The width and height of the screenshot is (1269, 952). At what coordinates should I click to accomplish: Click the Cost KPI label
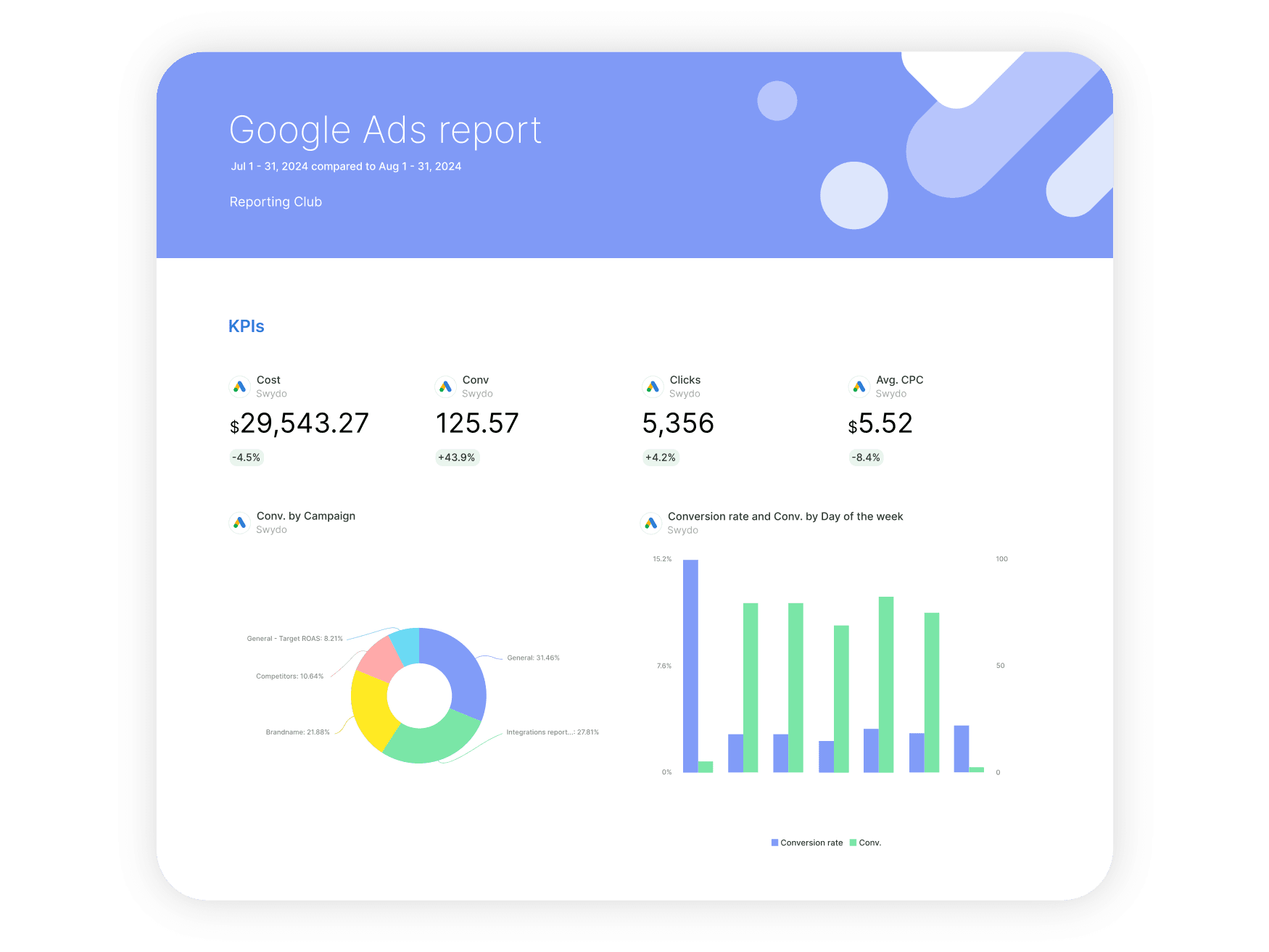pos(268,380)
